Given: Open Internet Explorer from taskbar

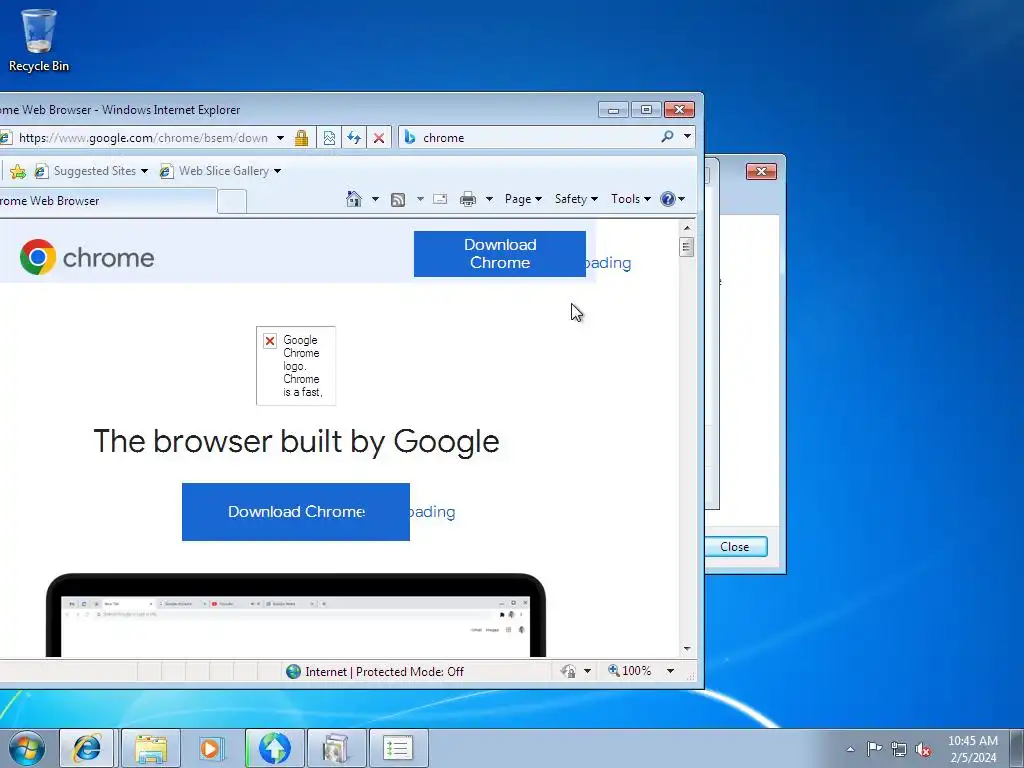Looking at the screenshot, I should point(87,748).
